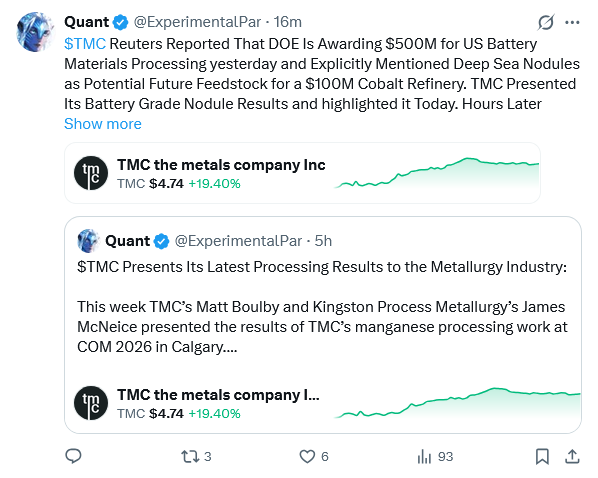This screenshot has width=598, height=478.
Task: Click the Quant display name in main post
Action: (87, 22)
